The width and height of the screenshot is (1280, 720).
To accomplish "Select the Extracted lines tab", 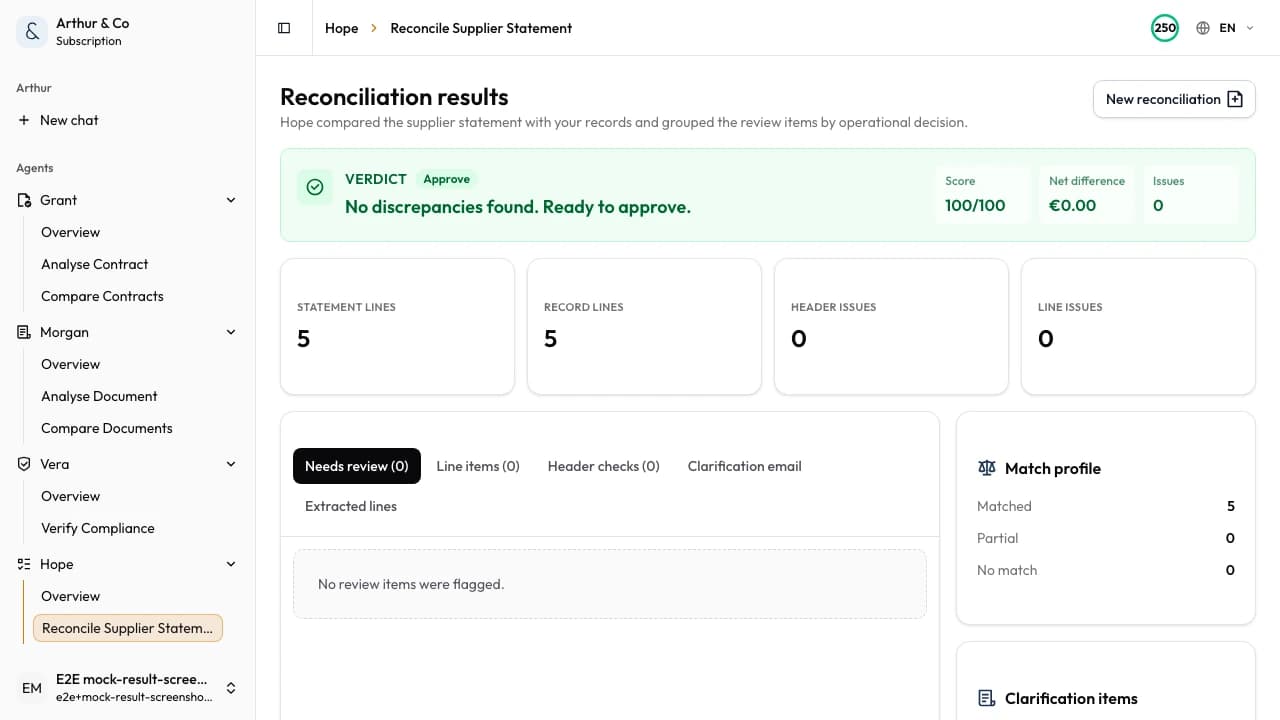I will (x=351, y=506).
